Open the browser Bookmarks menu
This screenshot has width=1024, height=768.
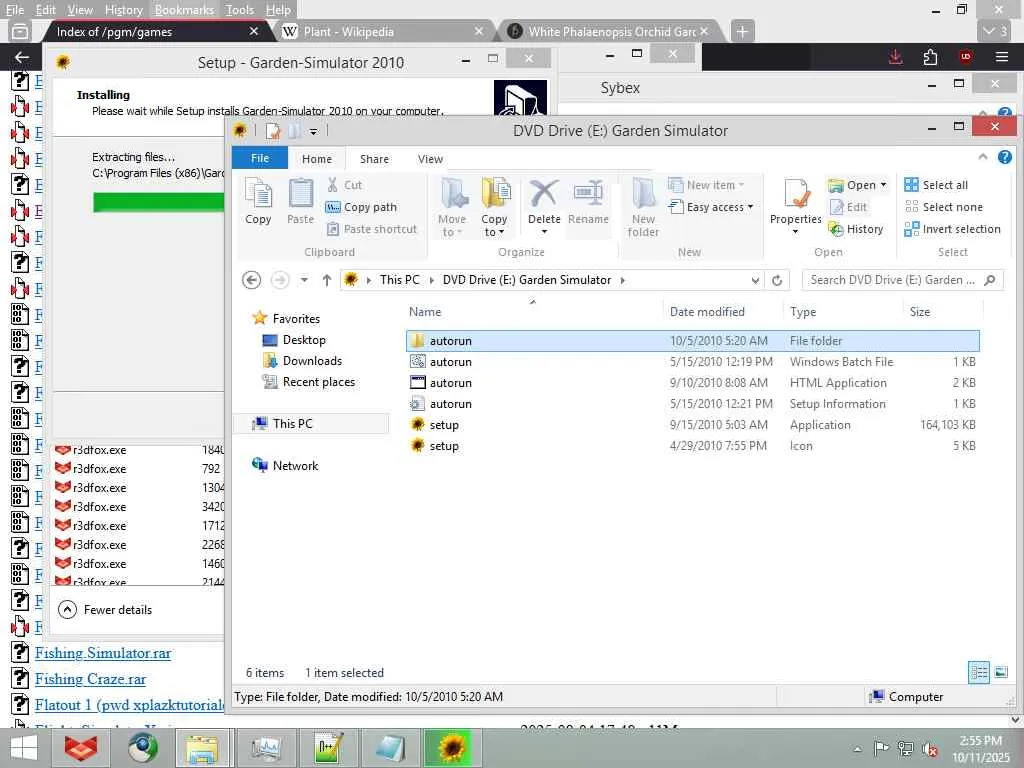[184, 10]
